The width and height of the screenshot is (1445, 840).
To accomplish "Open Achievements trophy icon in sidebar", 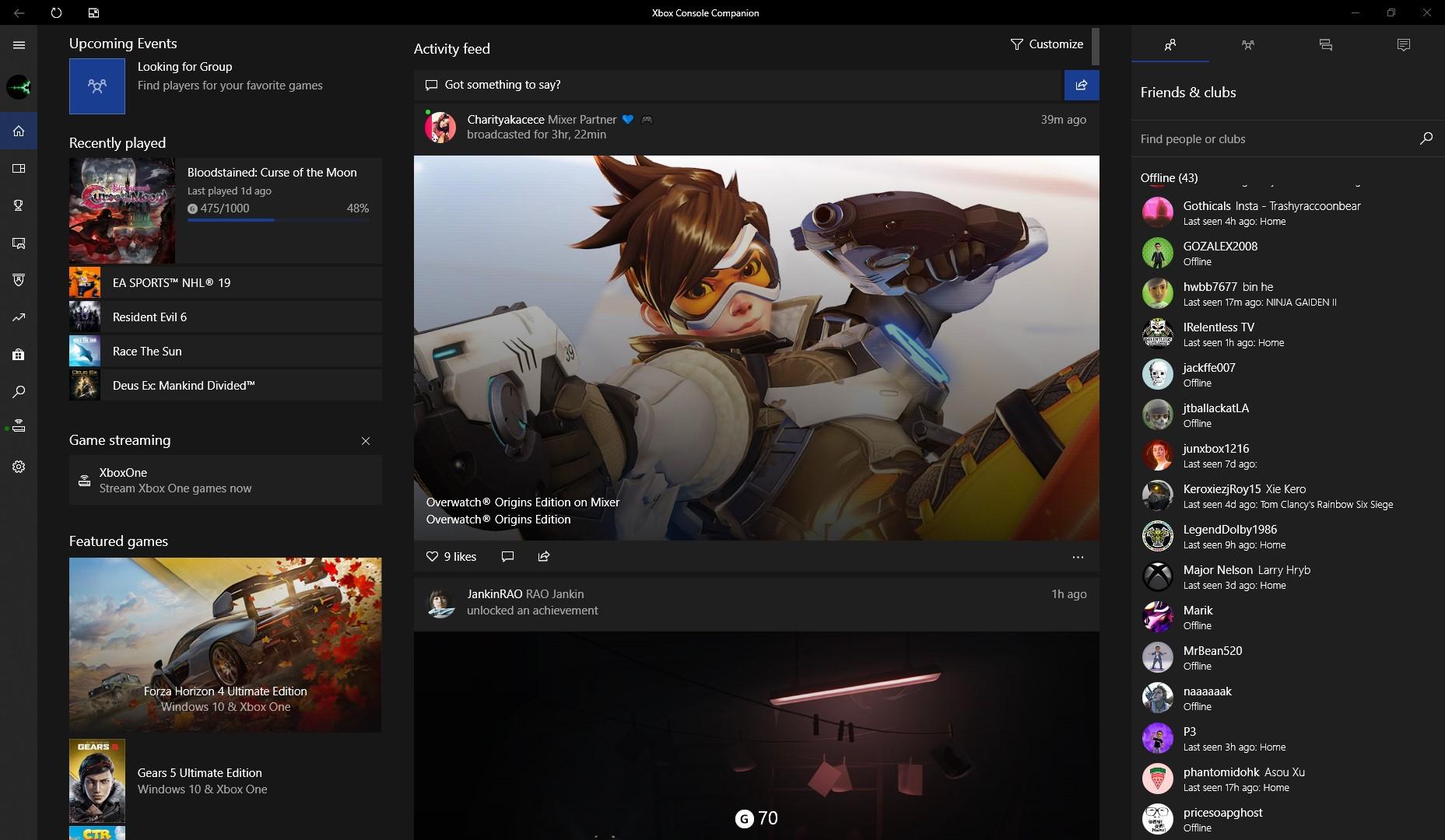I will [x=19, y=205].
